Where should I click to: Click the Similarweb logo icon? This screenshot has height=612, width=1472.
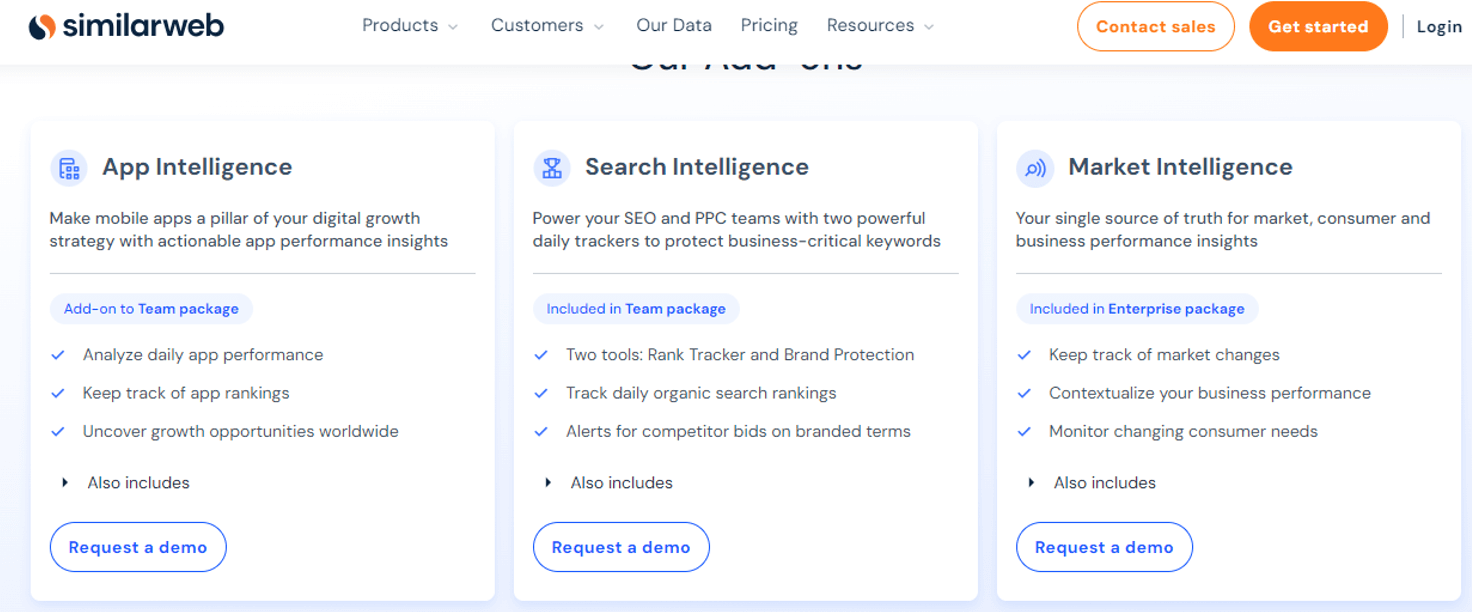pyautogui.click(x=42, y=27)
